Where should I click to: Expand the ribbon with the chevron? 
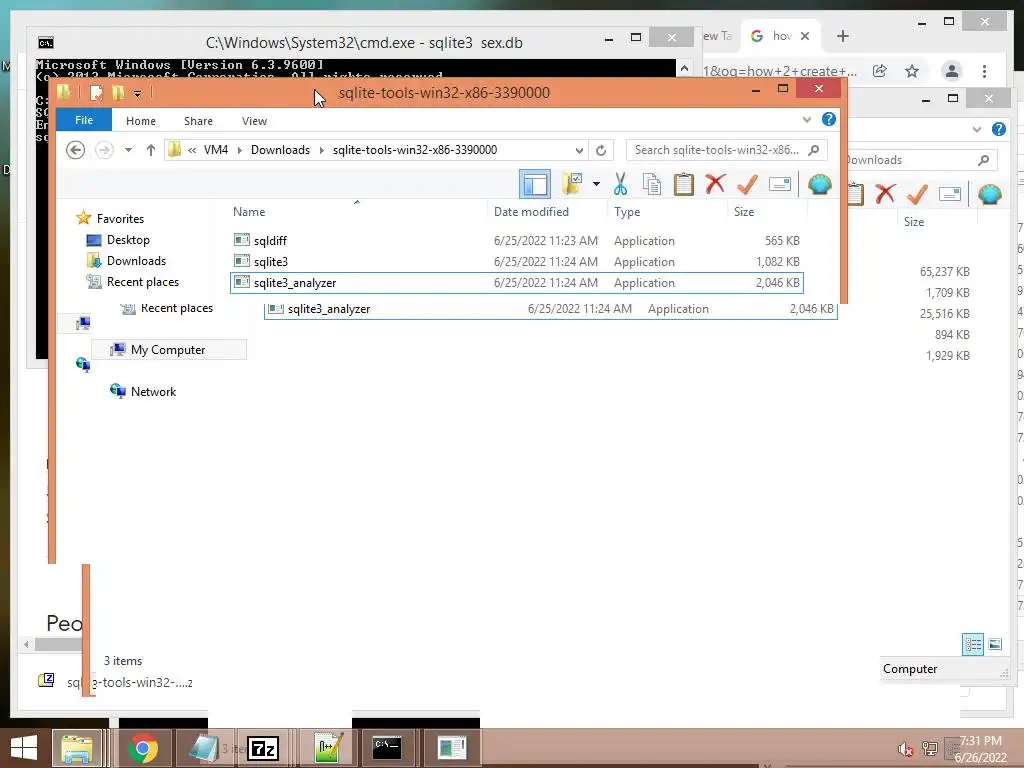pos(807,120)
